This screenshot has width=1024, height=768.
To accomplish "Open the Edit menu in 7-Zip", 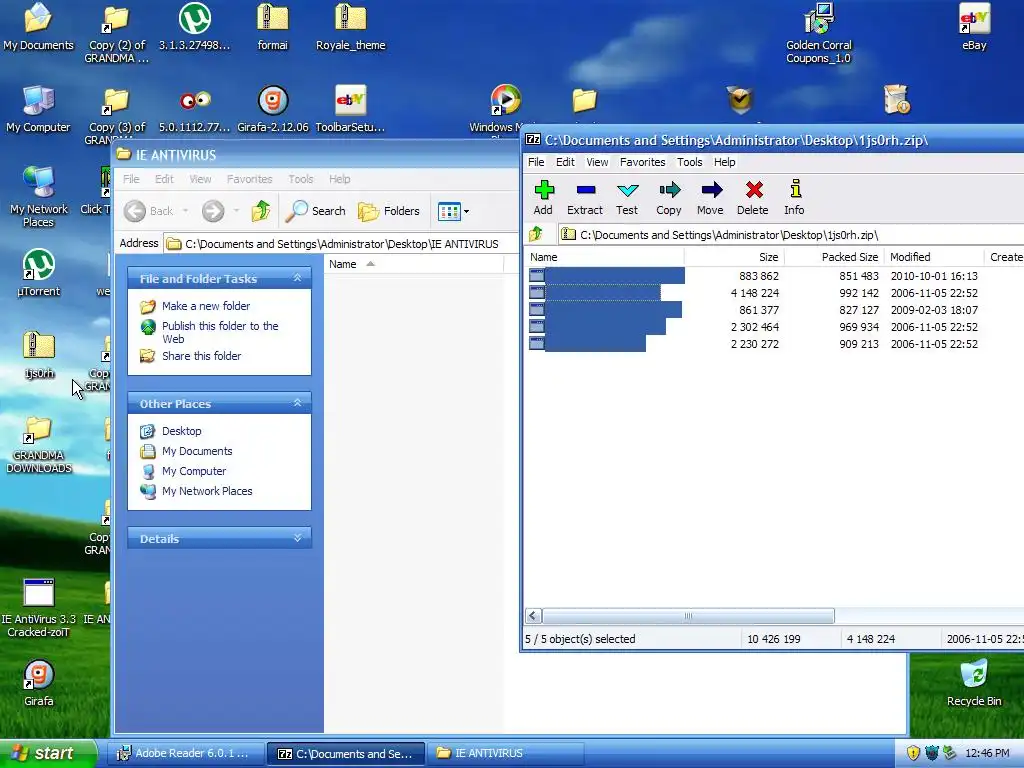I will (x=565, y=162).
